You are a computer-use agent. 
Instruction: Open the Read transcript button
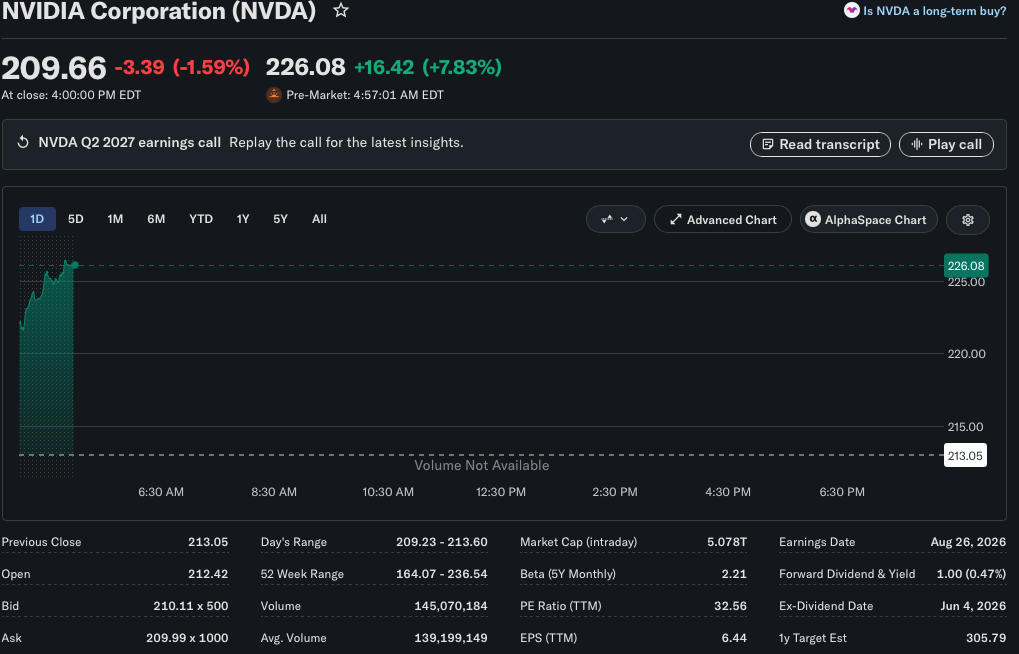coord(820,144)
